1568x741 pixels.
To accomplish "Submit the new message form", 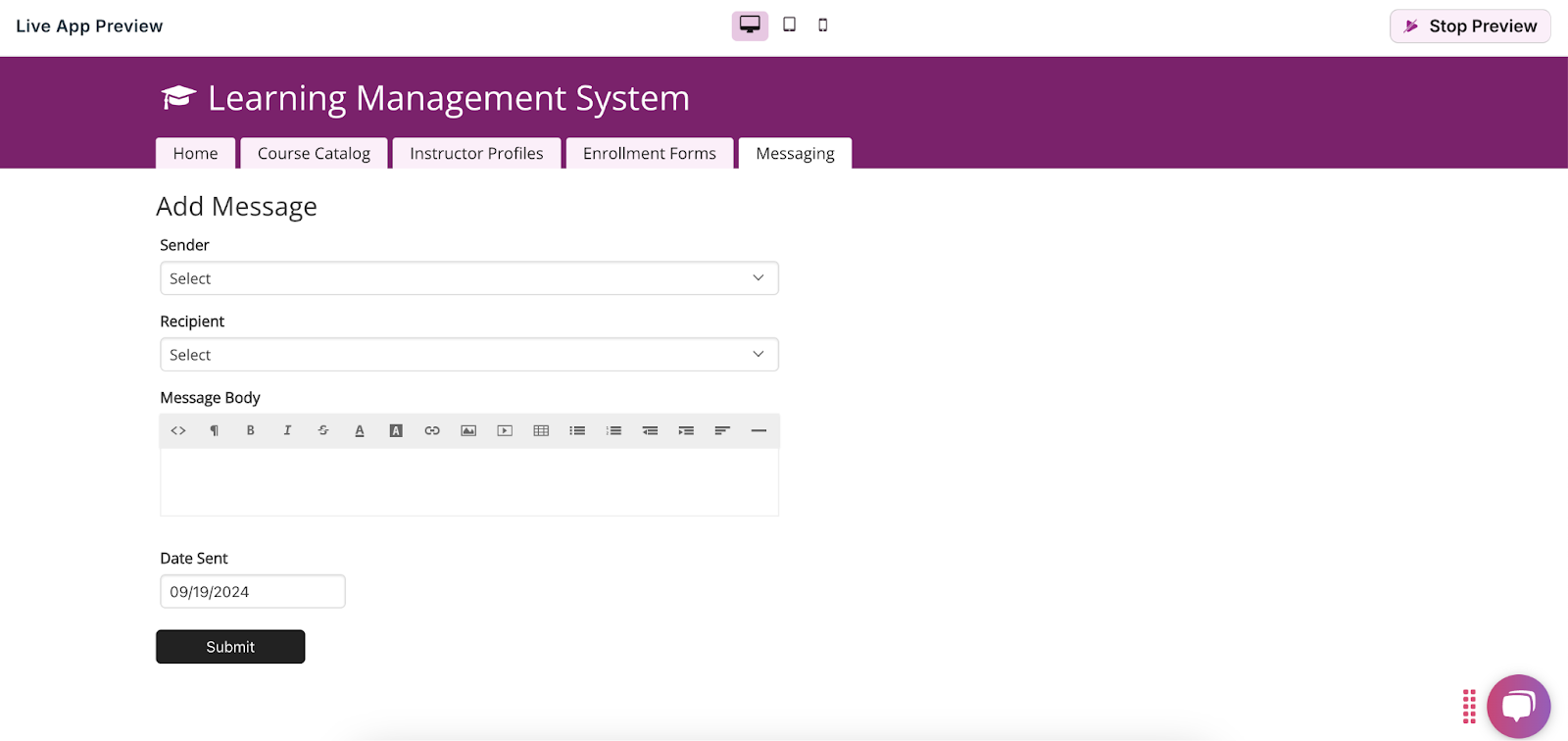I will (x=230, y=647).
